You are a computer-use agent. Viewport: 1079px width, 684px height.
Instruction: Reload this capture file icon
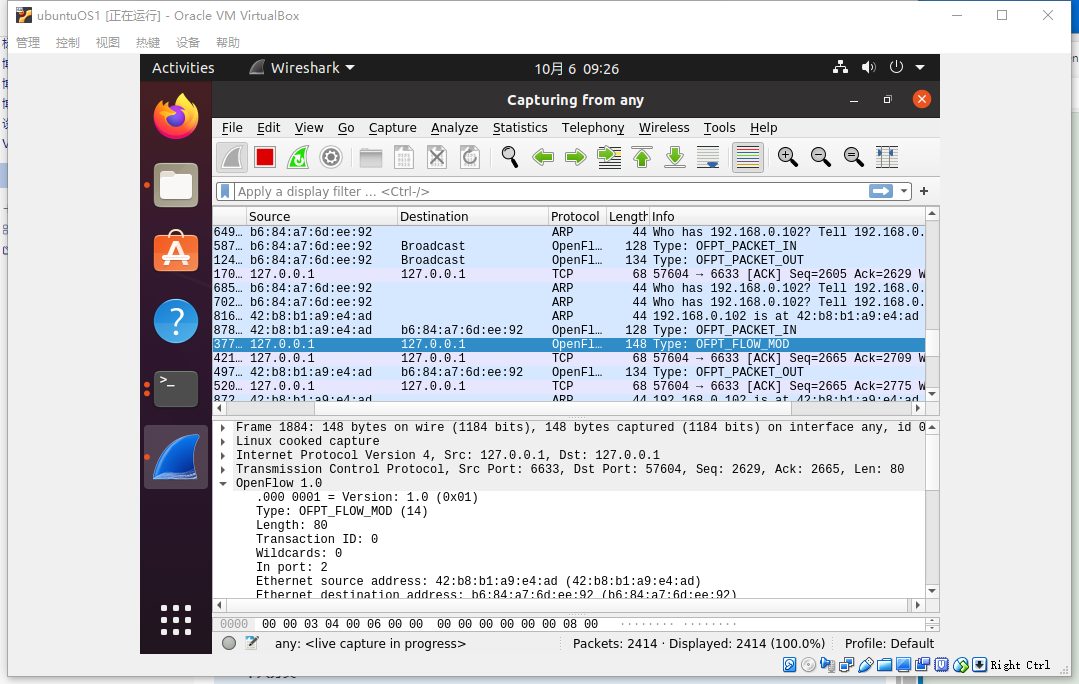tap(469, 158)
